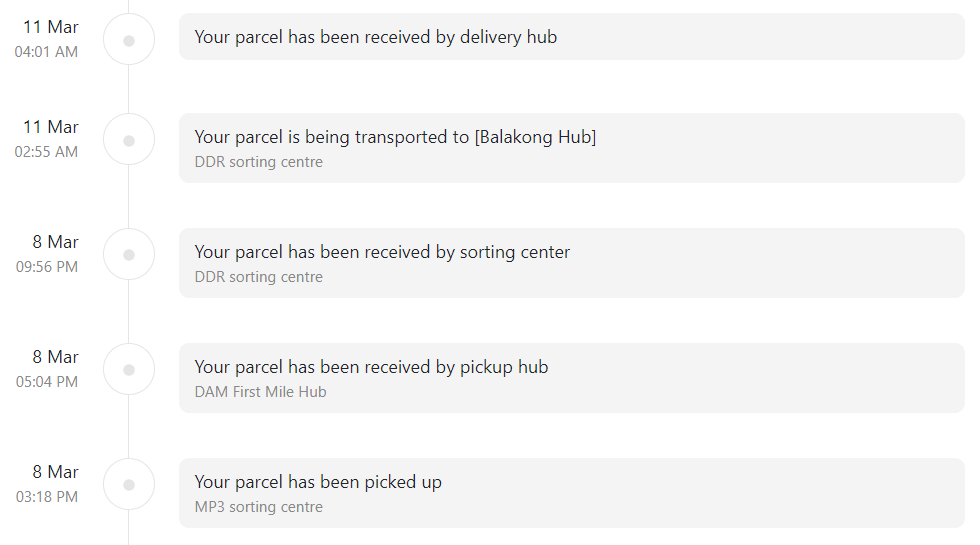Click the timeline dot for 8 Mar 03:18 PM
980x545 pixels.
pos(129,485)
